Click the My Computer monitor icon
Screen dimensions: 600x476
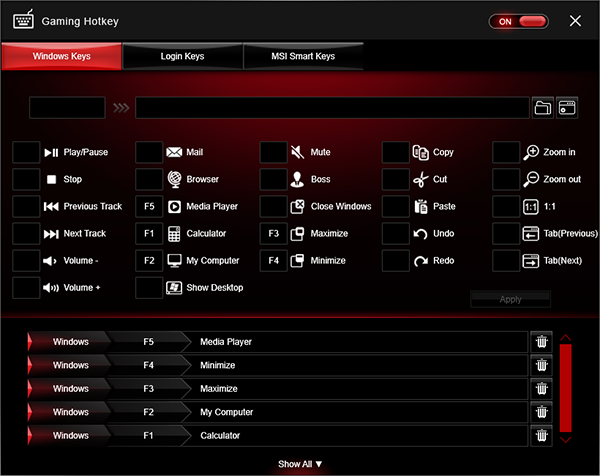coord(174,261)
